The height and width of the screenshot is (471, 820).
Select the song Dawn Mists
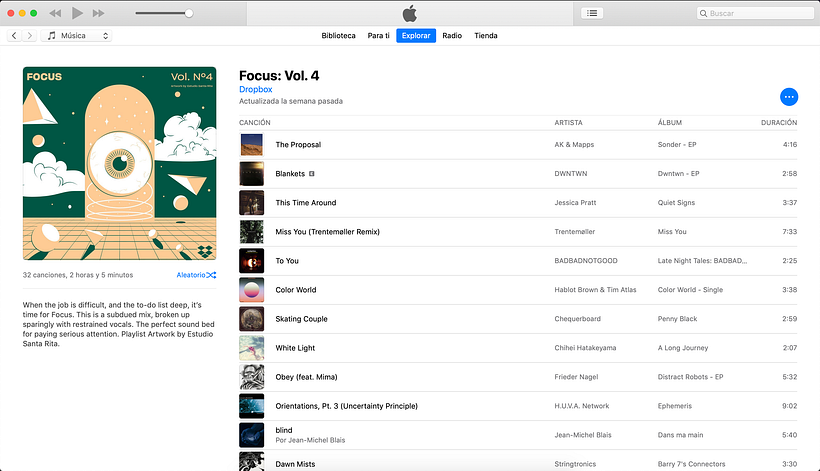pos(295,464)
